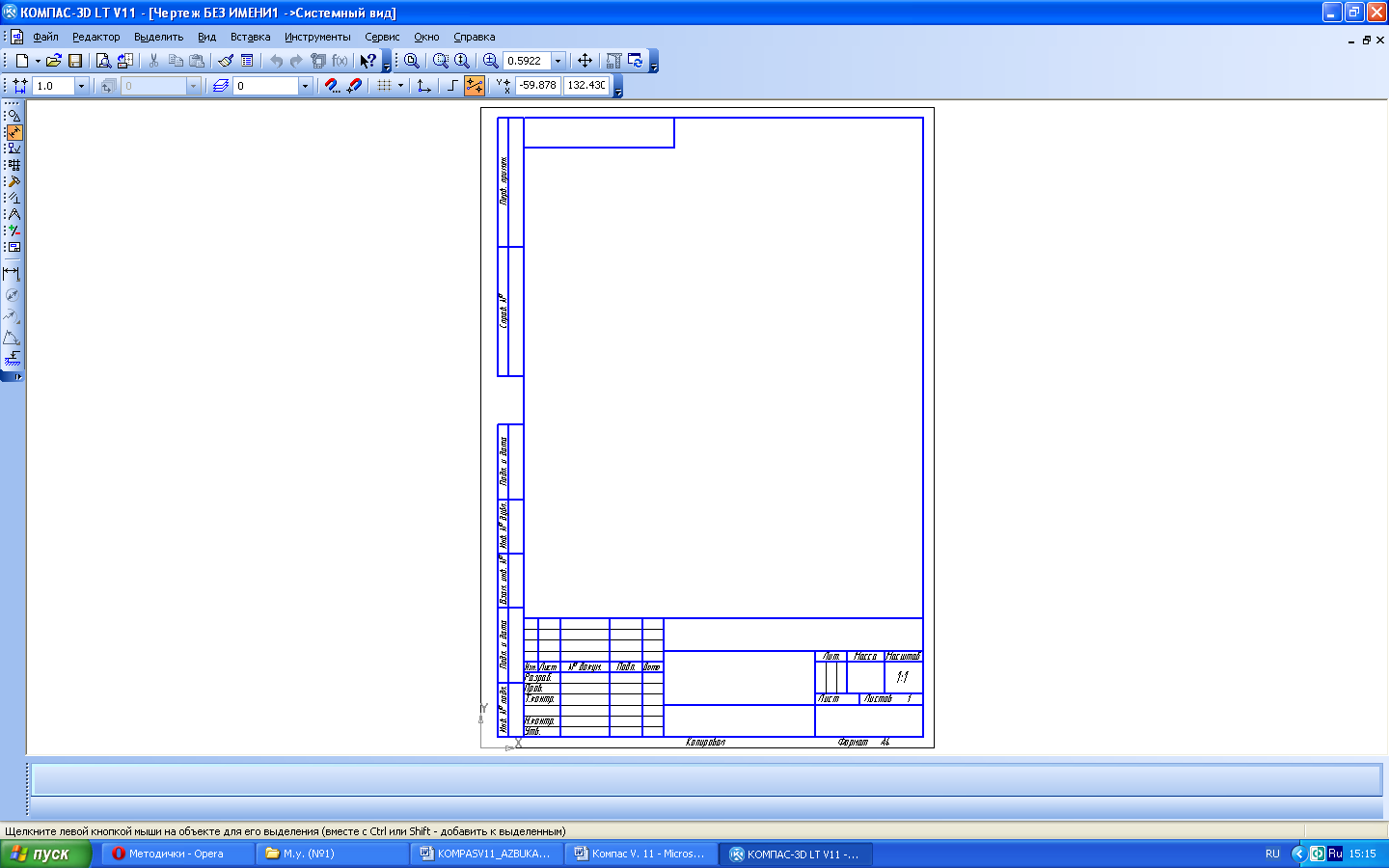1389x868 pixels.
Task: Open file with the folder icon
Action: point(54,61)
